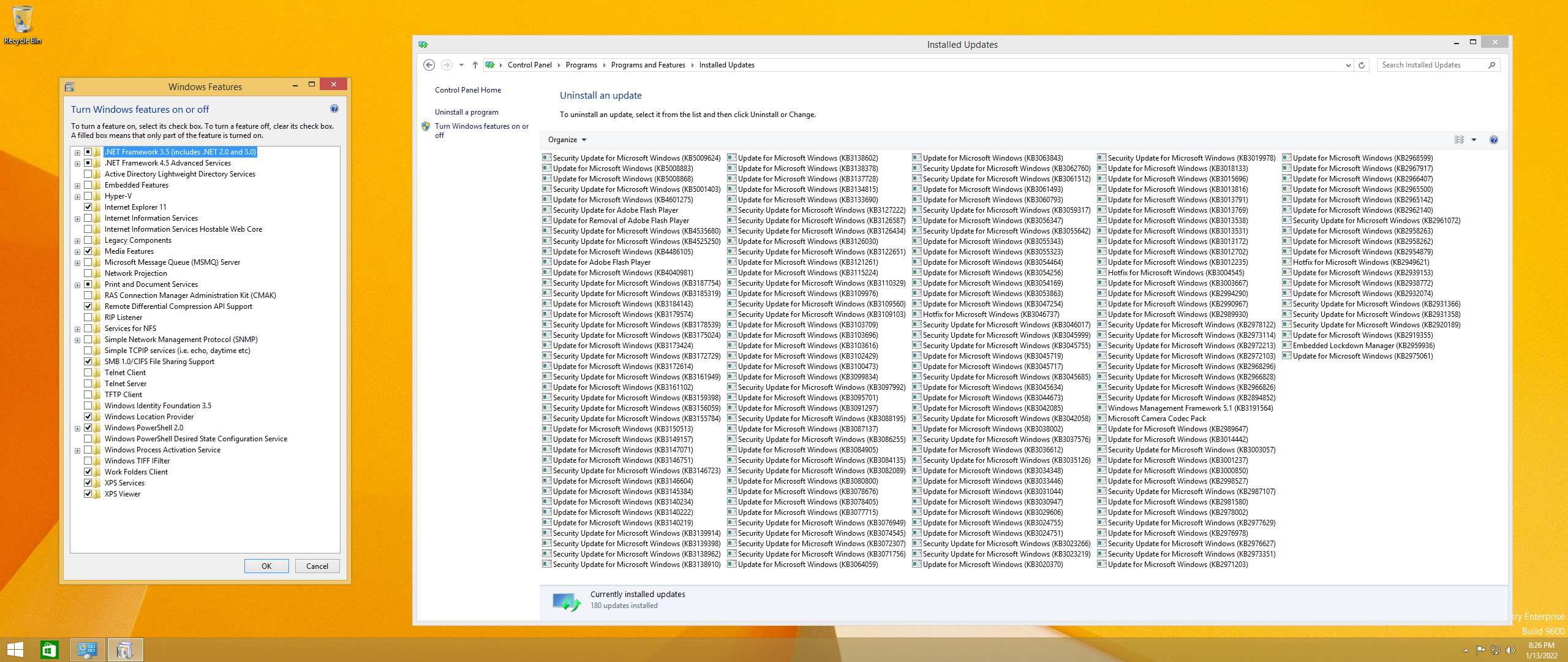Open Help in Windows Features dialog
Viewport: 1568px width, 662px height.
pos(334,108)
